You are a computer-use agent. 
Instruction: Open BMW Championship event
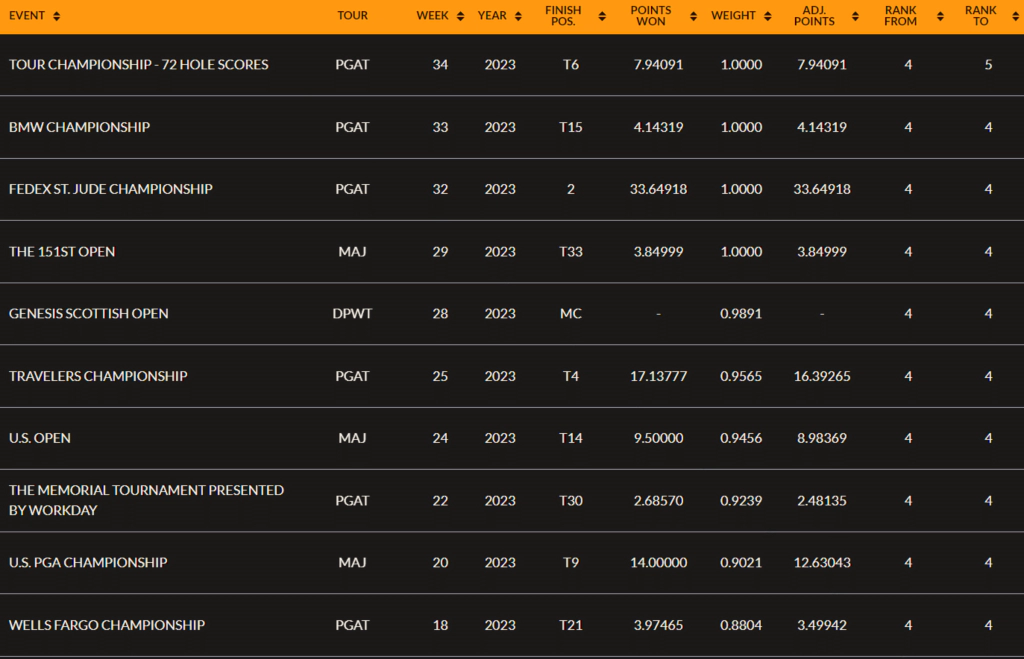point(79,127)
